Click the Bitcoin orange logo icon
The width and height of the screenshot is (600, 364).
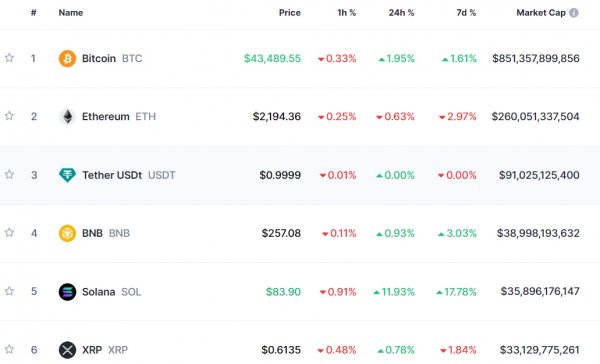click(x=67, y=59)
